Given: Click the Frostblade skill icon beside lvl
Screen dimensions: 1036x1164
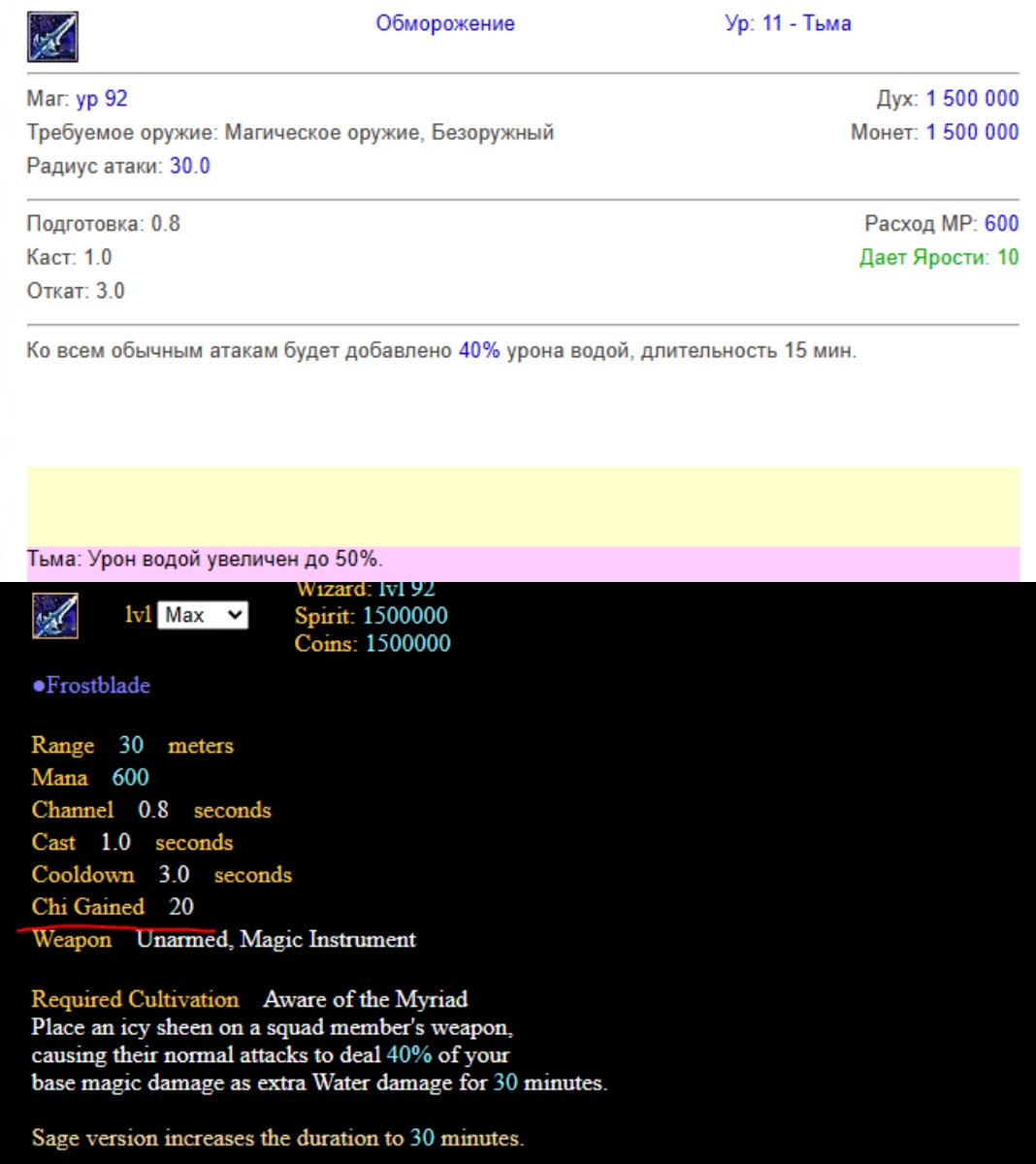Looking at the screenshot, I should click(55, 615).
